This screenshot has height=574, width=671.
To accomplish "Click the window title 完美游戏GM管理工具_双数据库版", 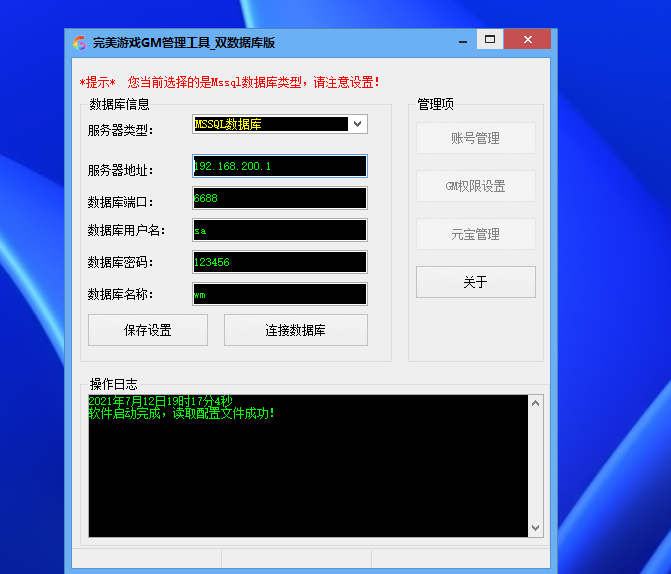I will (184, 43).
